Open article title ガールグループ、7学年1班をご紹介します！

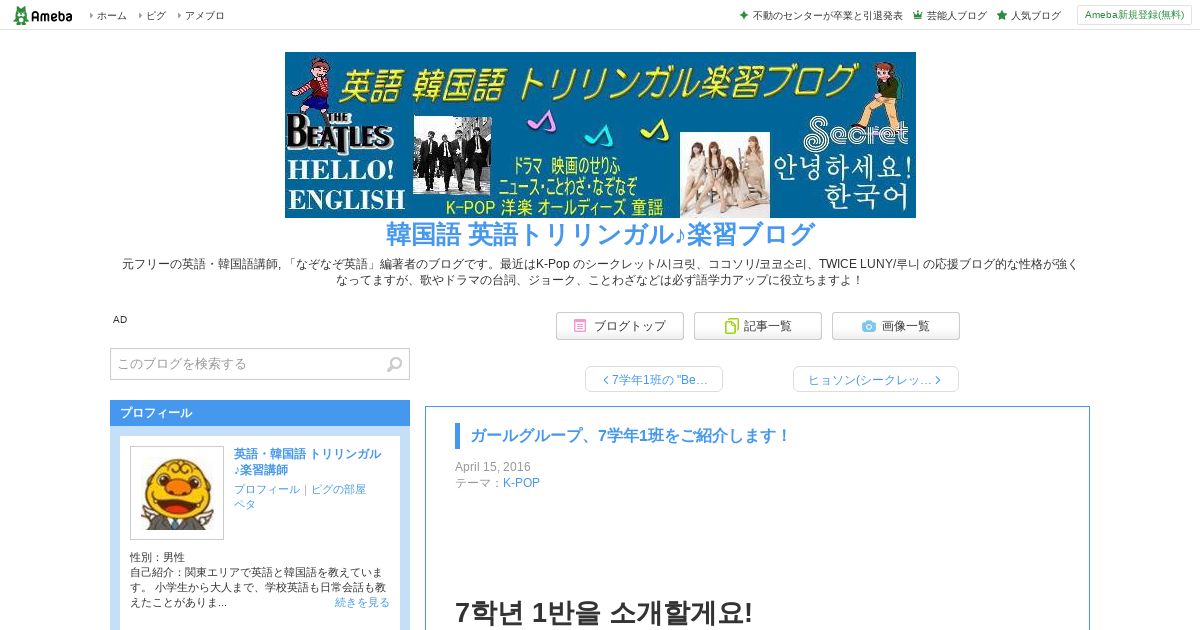point(630,436)
